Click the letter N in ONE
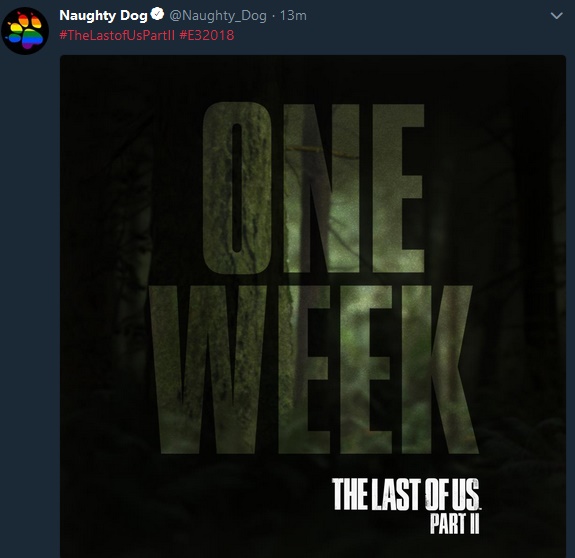Viewport: 575px width, 558px height. pos(322,188)
